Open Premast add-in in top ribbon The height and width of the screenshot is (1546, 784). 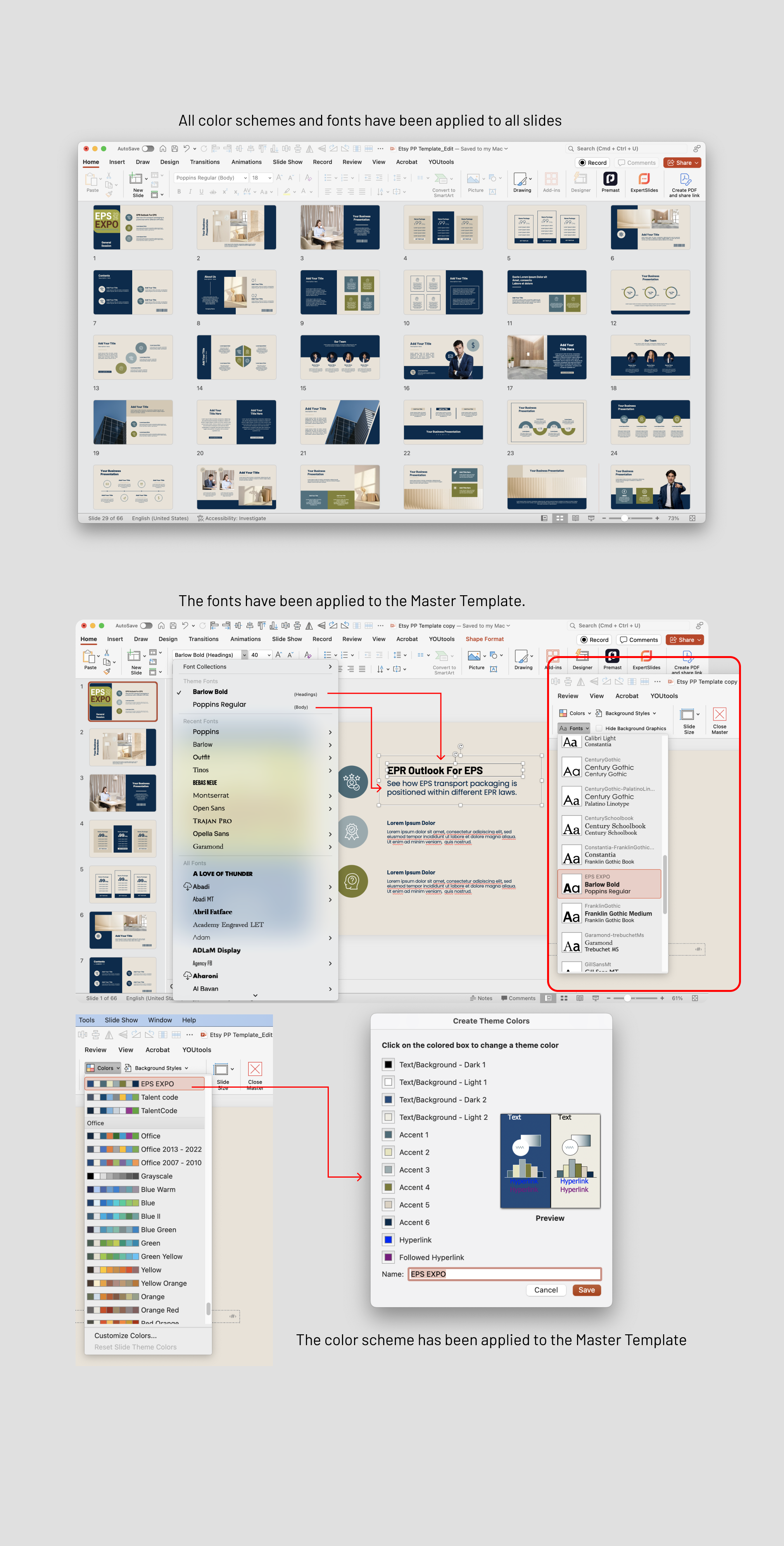tap(610, 179)
